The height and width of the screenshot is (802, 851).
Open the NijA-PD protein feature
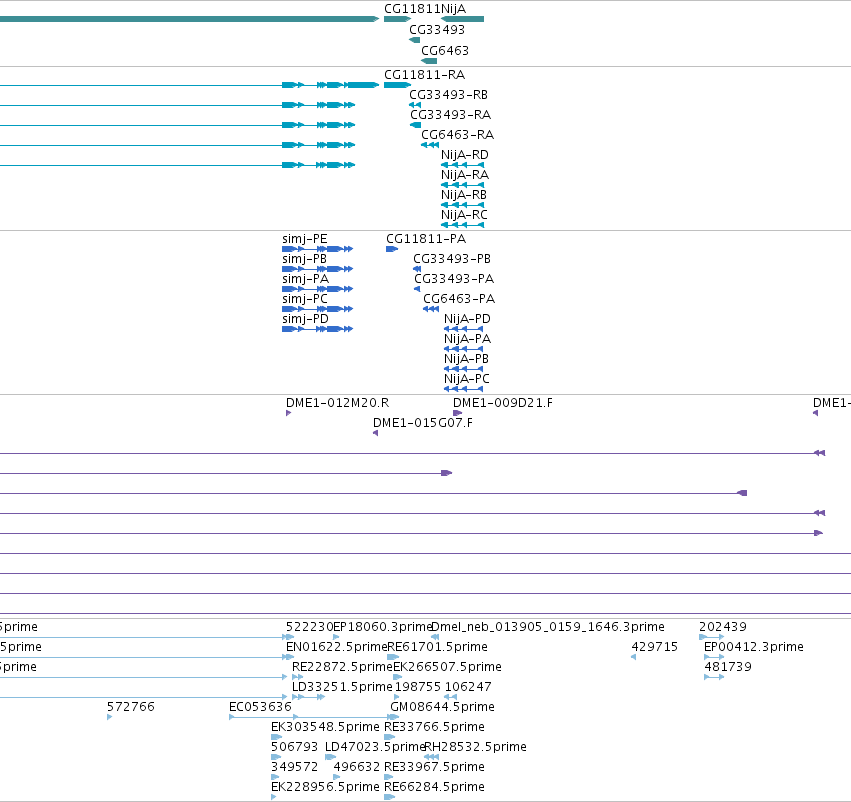(x=463, y=329)
